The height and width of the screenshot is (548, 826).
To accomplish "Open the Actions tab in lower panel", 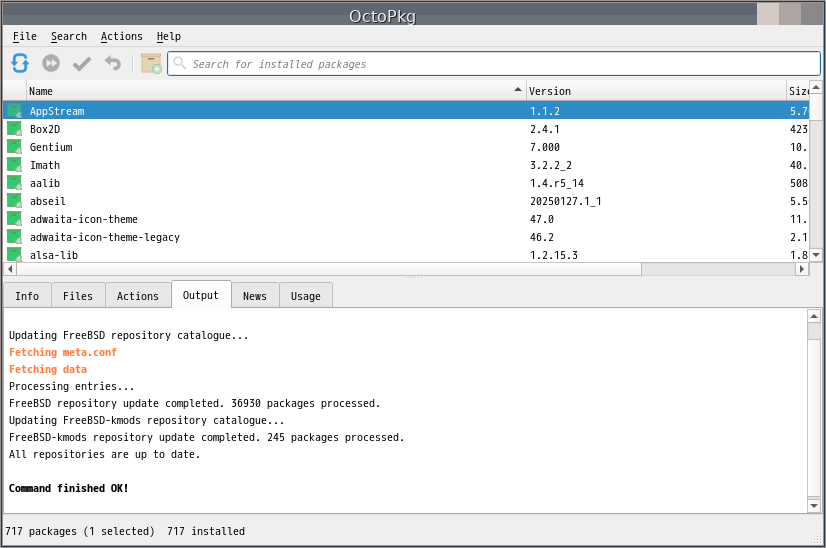I will pyautogui.click(x=137, y=296).
